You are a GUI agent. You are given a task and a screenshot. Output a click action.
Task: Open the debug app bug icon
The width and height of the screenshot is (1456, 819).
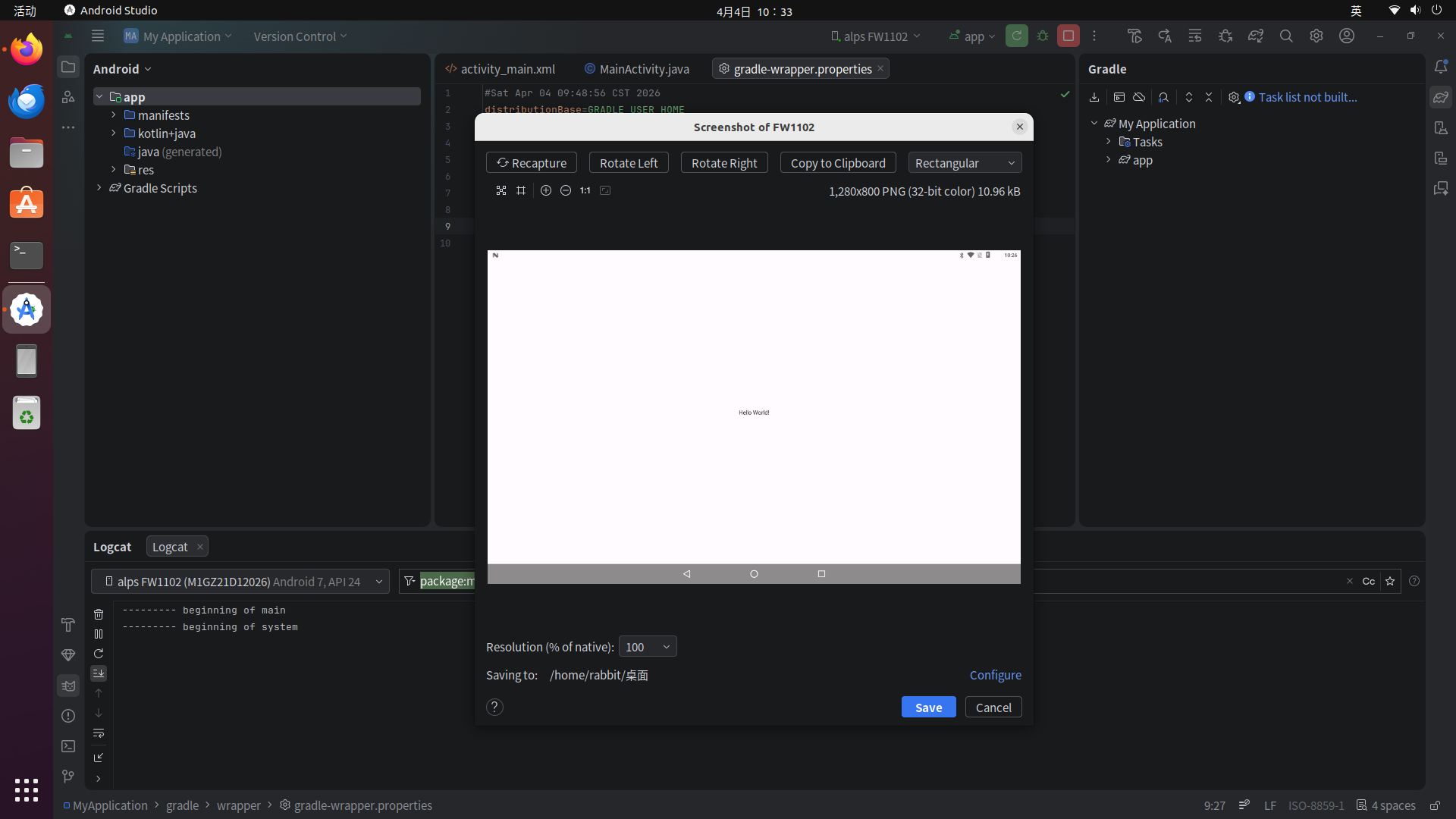tap(1043, 36)
